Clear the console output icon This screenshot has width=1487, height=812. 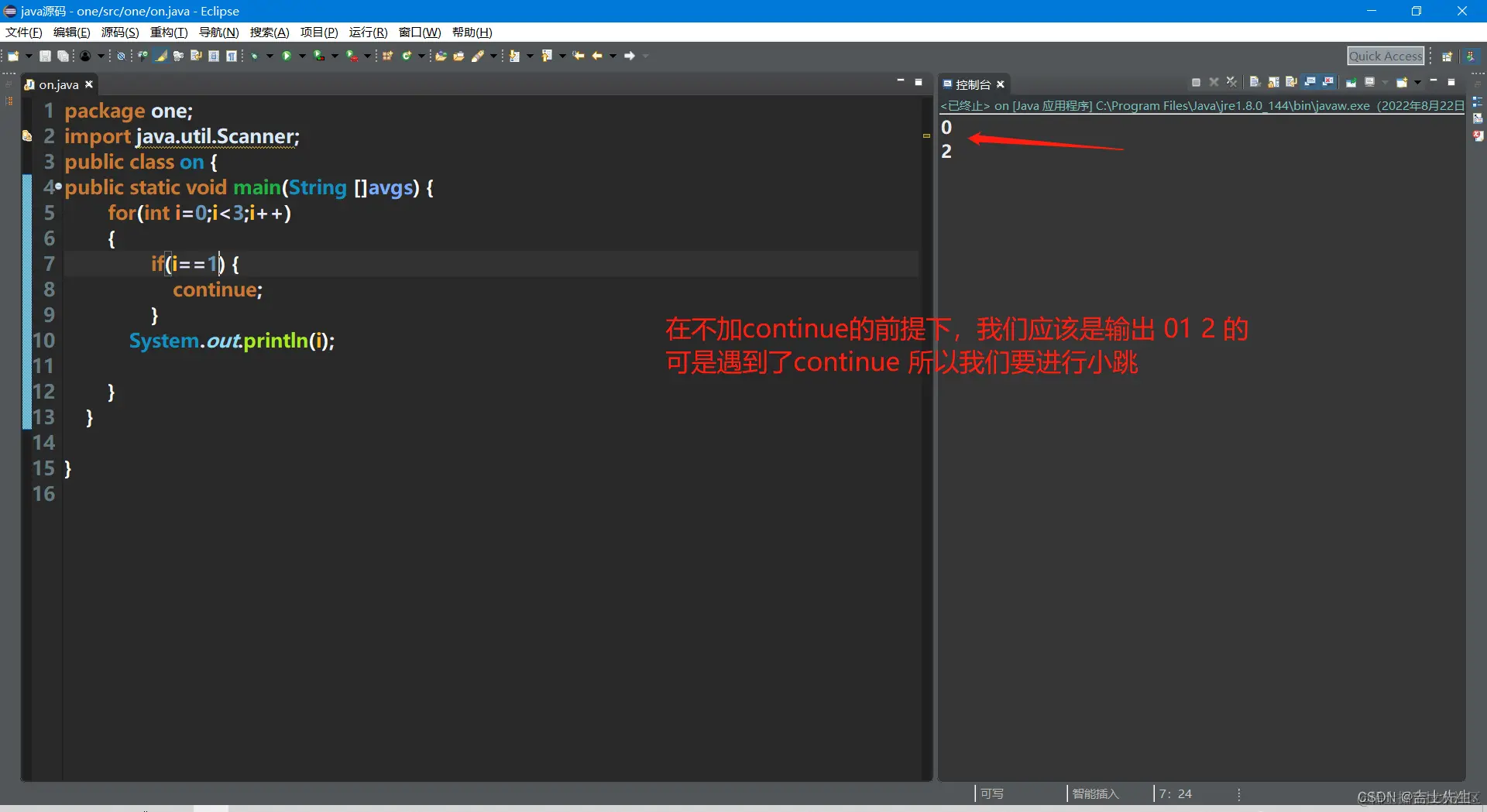[x=1255, y=82]
